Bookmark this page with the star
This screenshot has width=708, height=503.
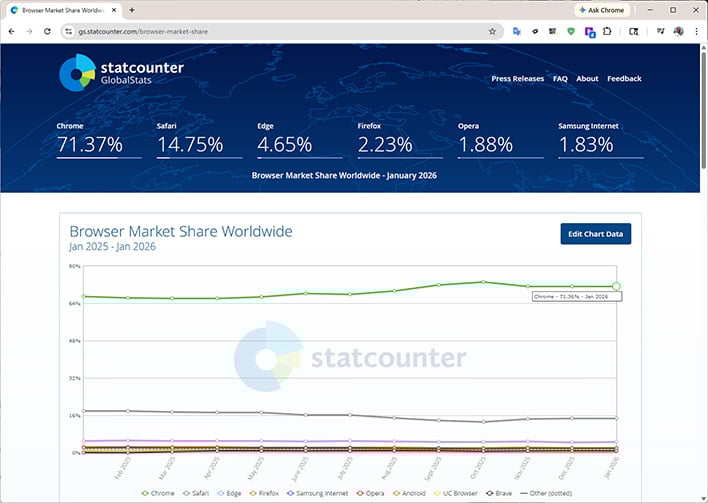tap(492, 32)
